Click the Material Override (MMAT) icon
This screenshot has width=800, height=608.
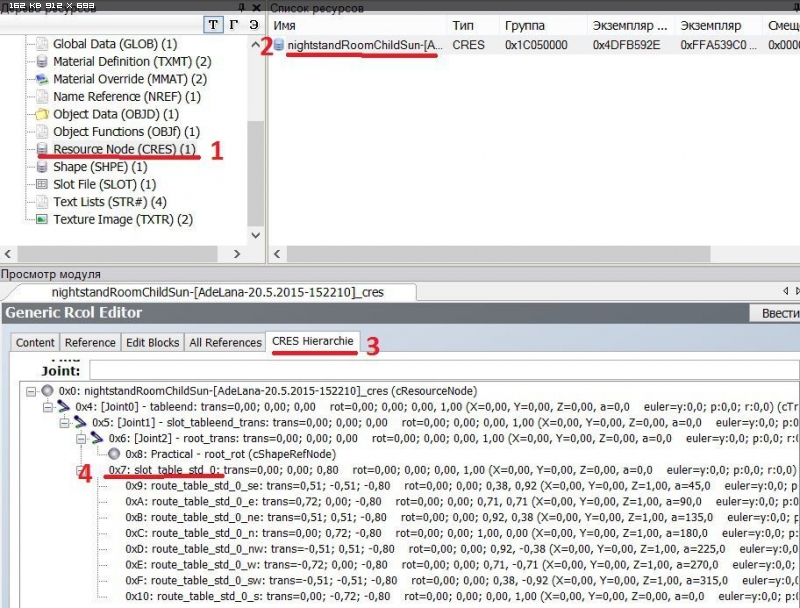(42, 79)
